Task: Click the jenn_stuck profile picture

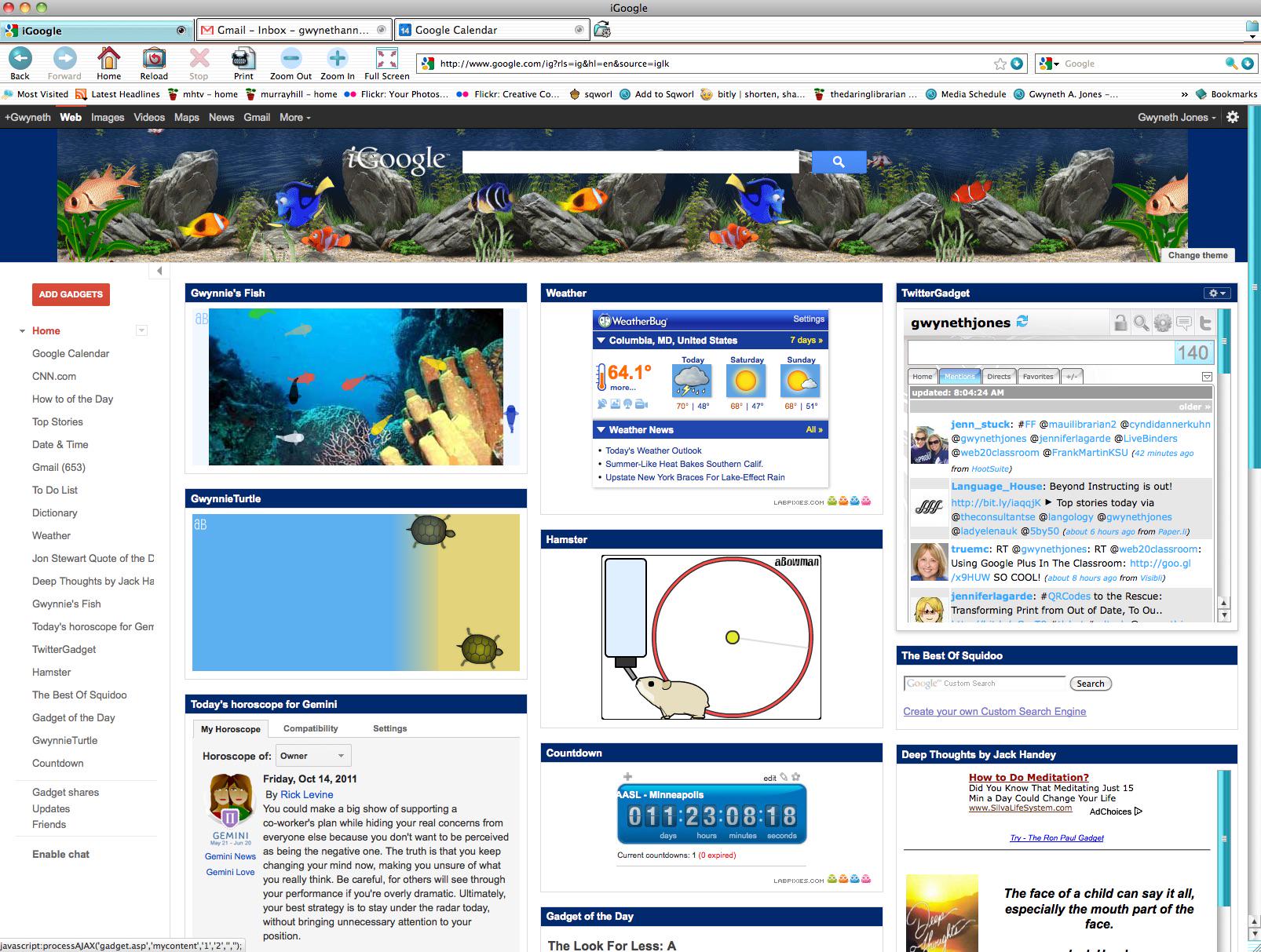Action: 930,445
